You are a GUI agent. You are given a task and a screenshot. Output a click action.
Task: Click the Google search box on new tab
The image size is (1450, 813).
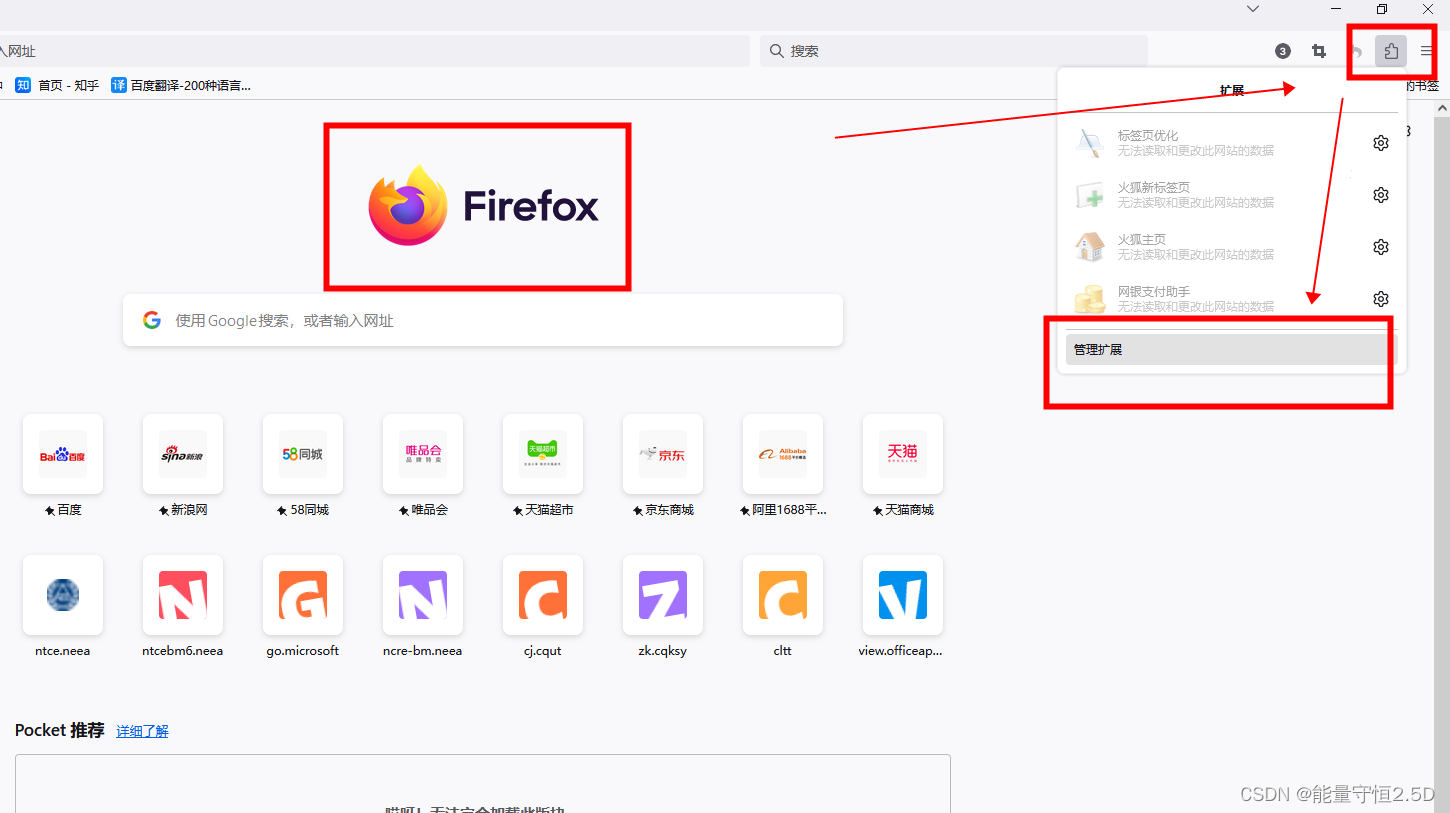pos(483,320)
